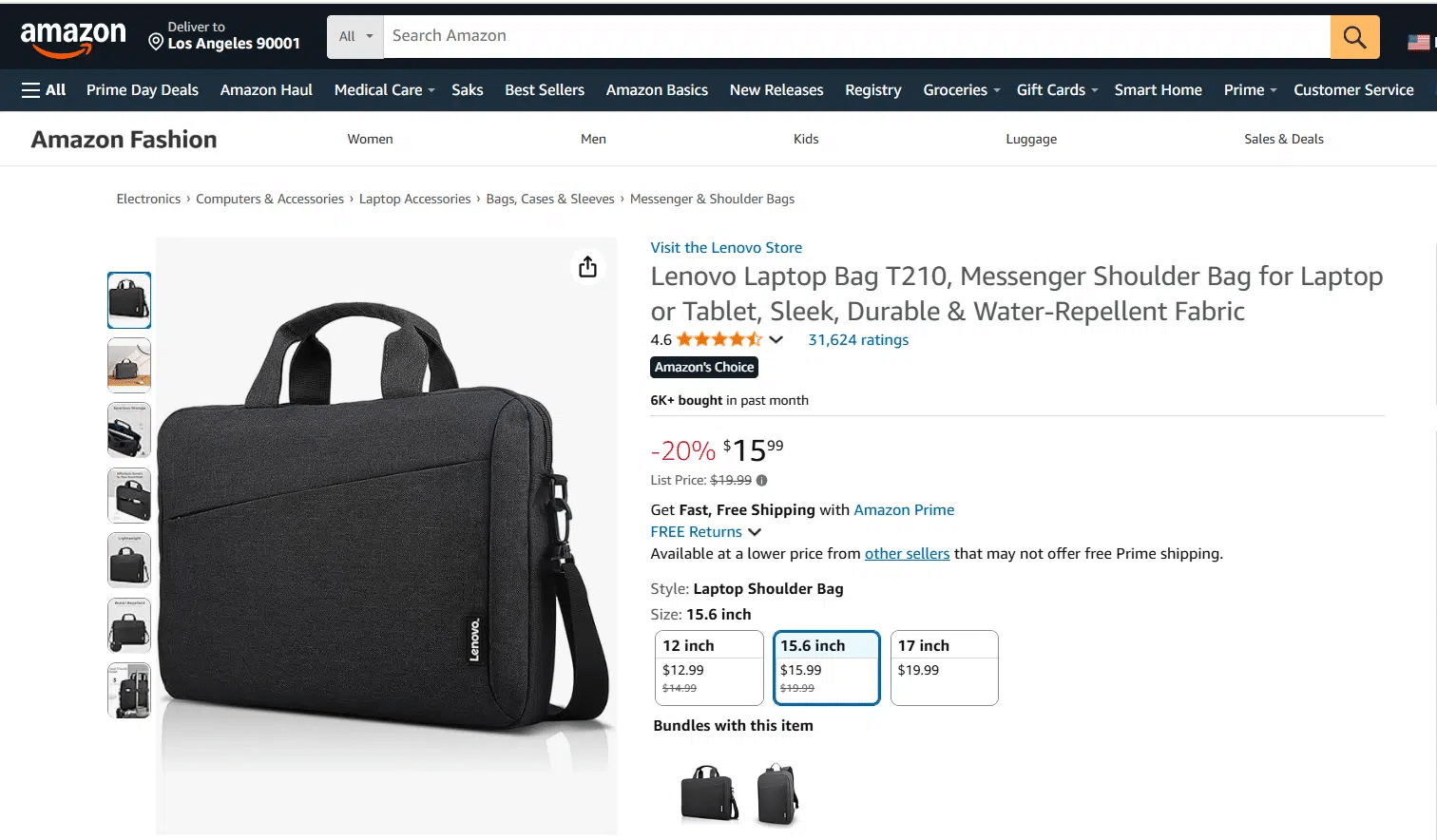Viewport: 1437px width, 840px height.
Task: Click the share icon on product image
Action: (x=587, y=267)
